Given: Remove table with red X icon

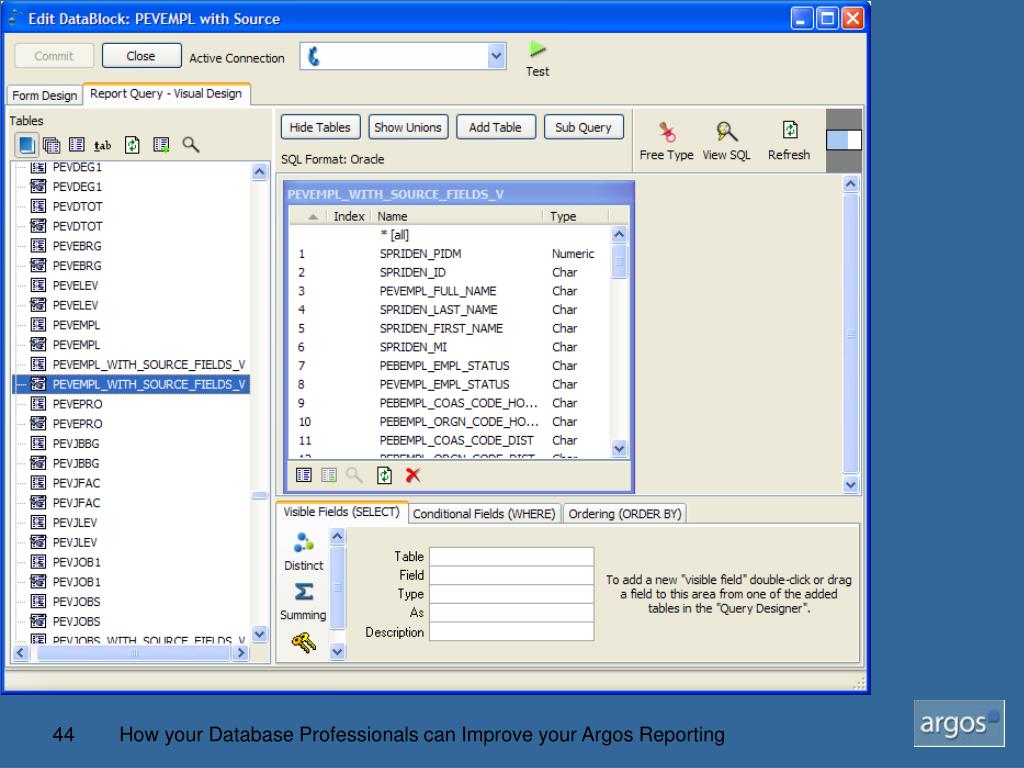Looking at the screenshot, I should (x=413, y=475).
